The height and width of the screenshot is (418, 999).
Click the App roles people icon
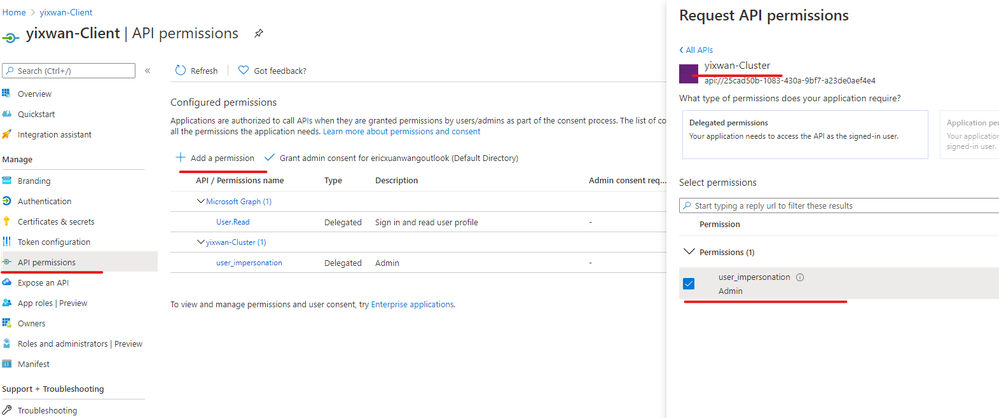pos(7,303)
